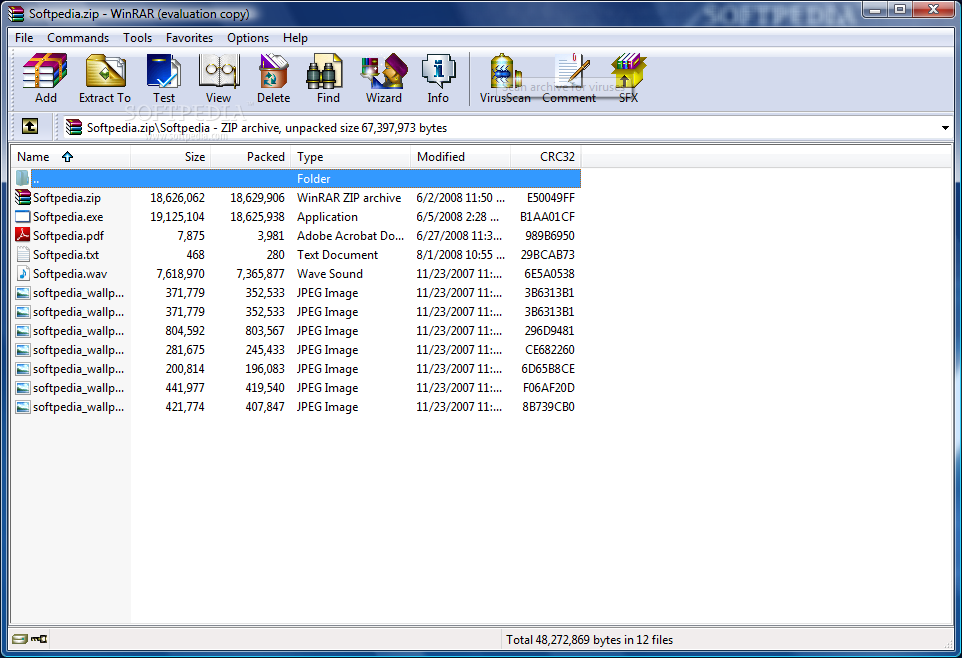Click the SFX toolbar icon
The width and height of the screenshot is (962, 658).
tap(628, 78)
